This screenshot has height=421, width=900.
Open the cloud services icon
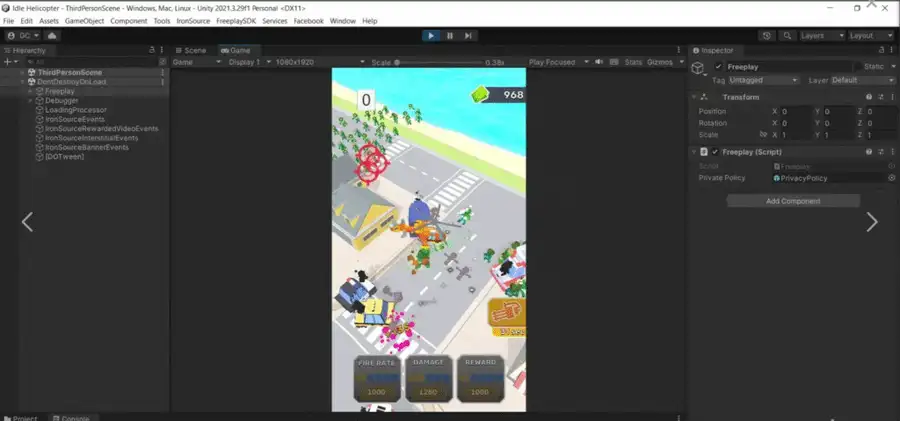[52, 35]
